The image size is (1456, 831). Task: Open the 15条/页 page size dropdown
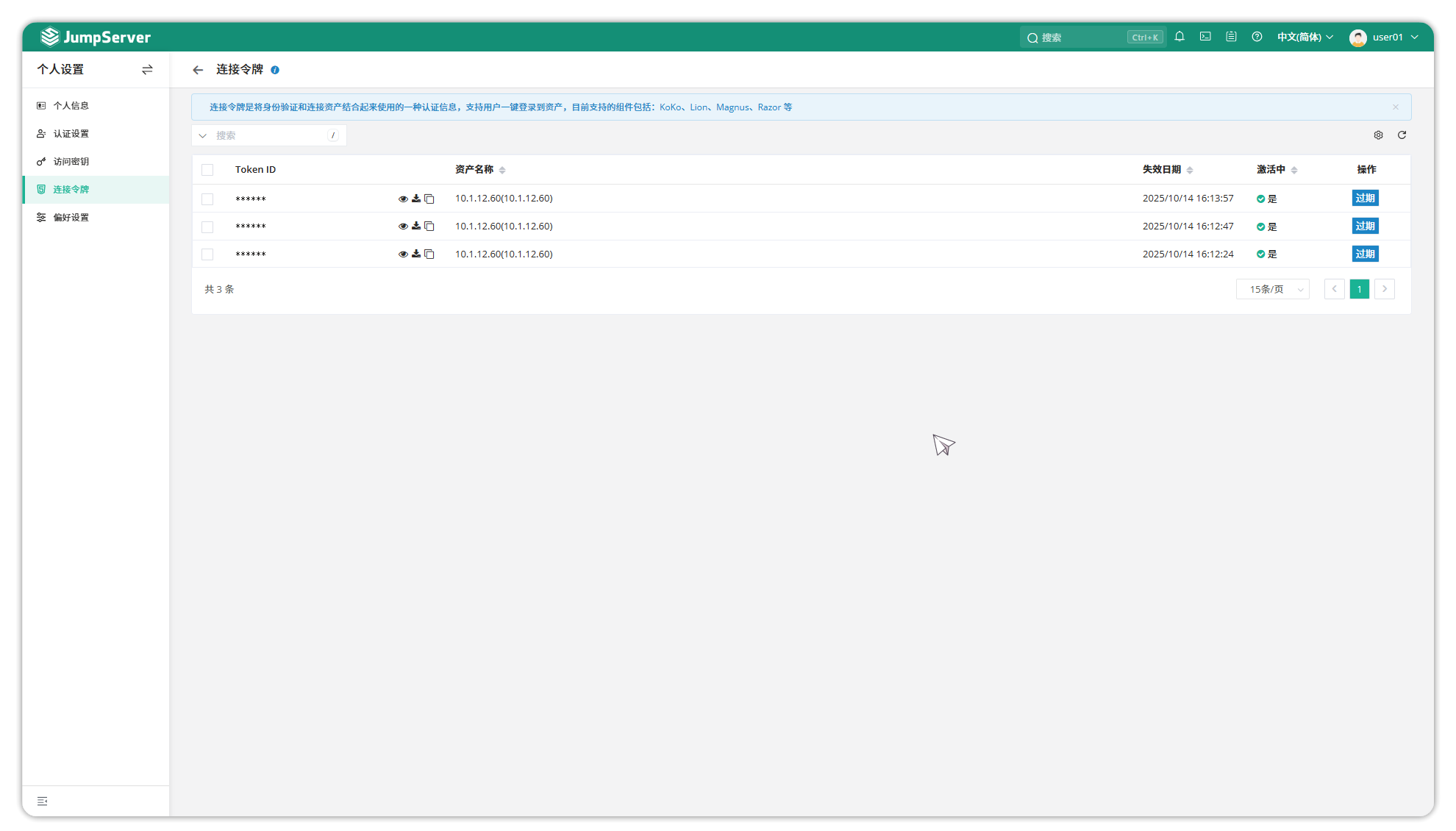tap(1273, 289)
